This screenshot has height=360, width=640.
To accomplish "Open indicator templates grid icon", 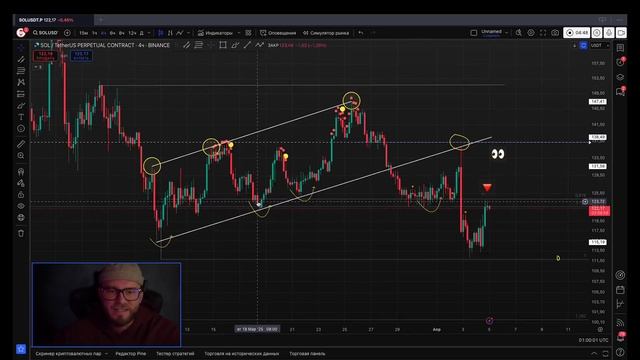I will pos(248,33).
